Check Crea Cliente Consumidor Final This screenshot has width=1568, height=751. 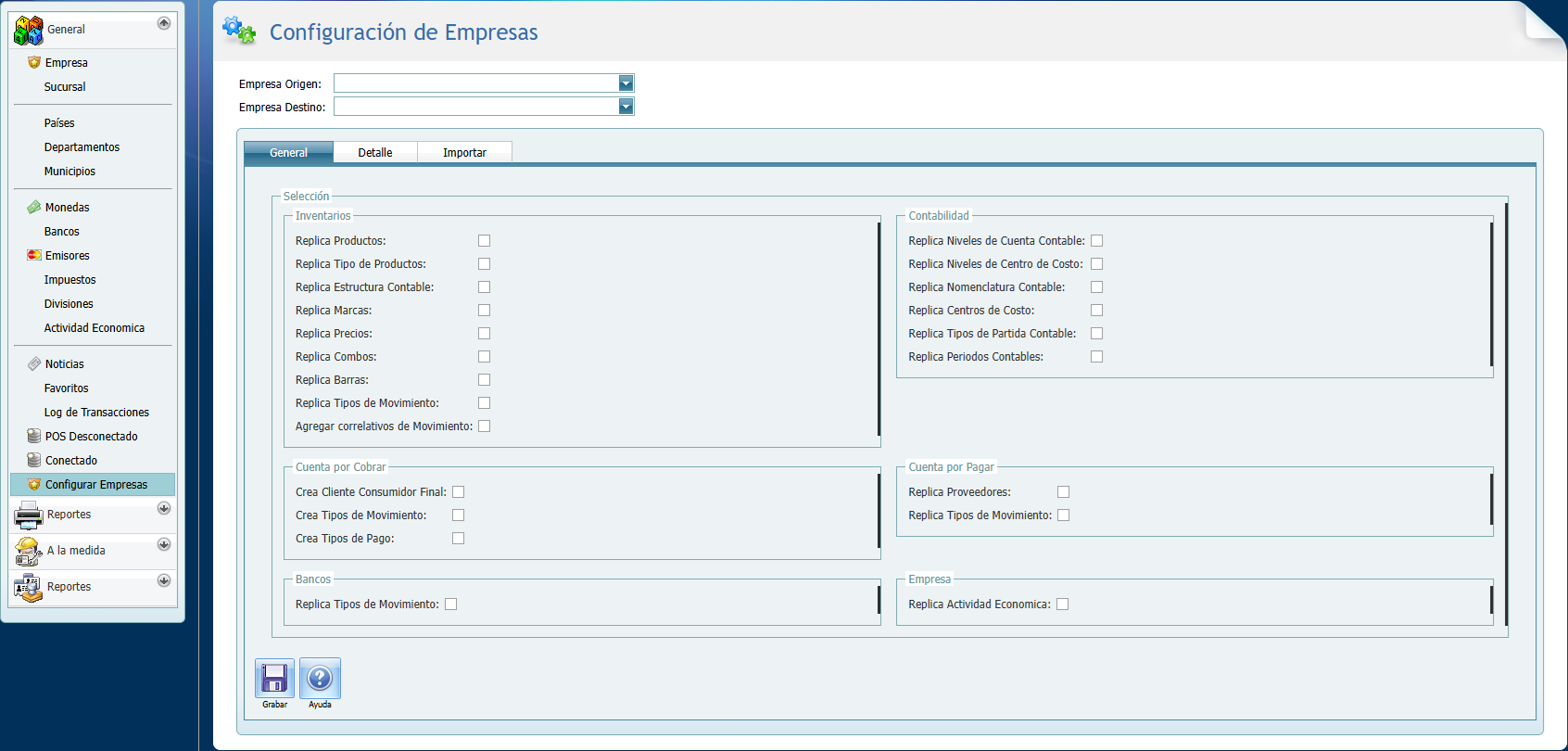click(x=458, y=491)
